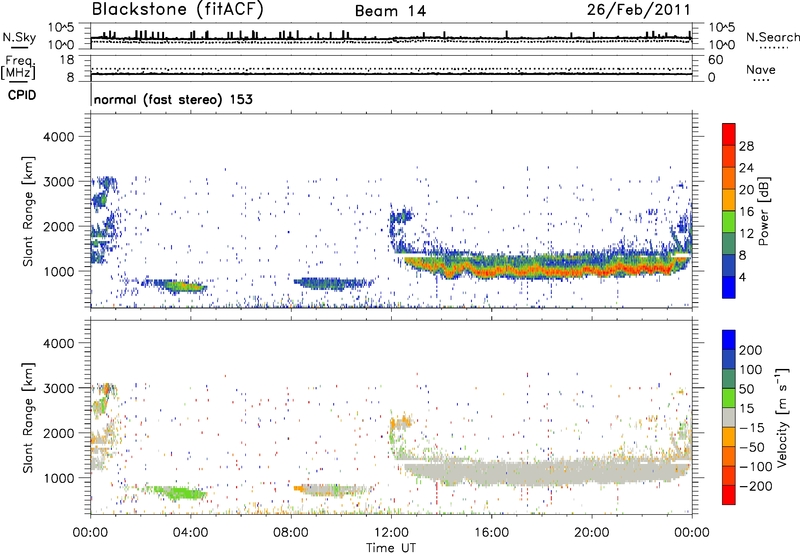The image size is (800, 554).
Task: Click the "10^5" label beside N.Search
Action: tap(722, 27)
